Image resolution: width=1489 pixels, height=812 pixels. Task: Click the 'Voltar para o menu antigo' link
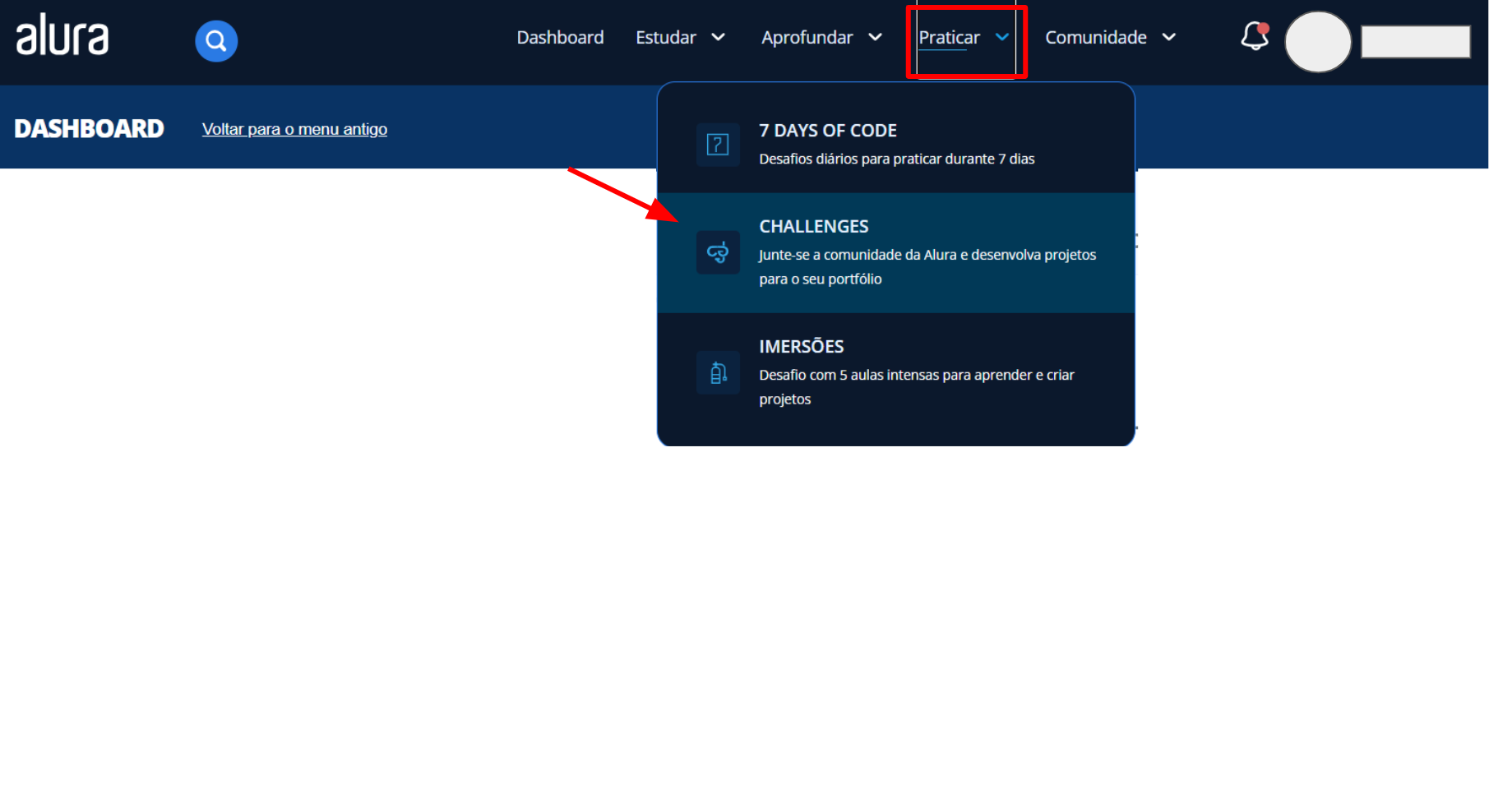click(294, 129)
